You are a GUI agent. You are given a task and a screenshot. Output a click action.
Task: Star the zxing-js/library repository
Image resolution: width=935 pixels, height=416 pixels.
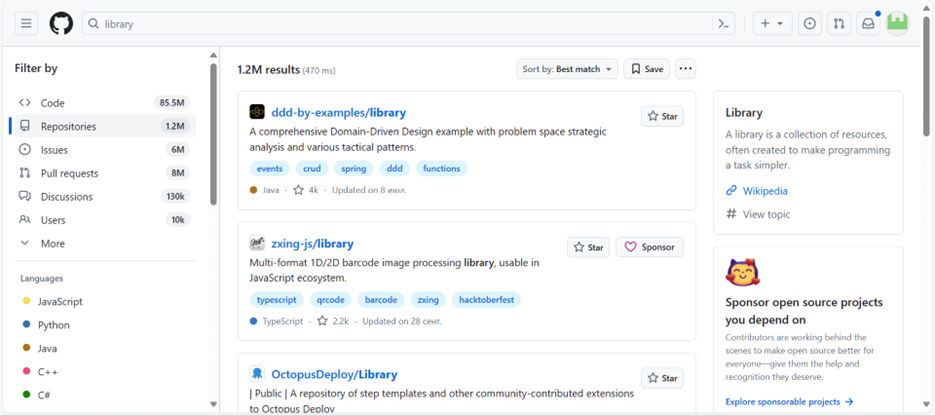tap(589, 247)
